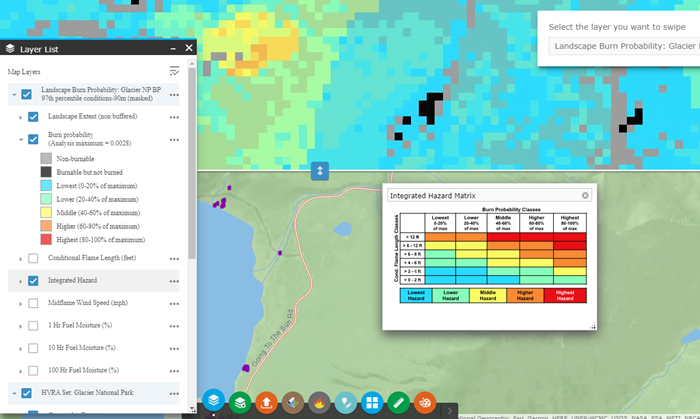Click the Integrated Hazard layer name

72,280
